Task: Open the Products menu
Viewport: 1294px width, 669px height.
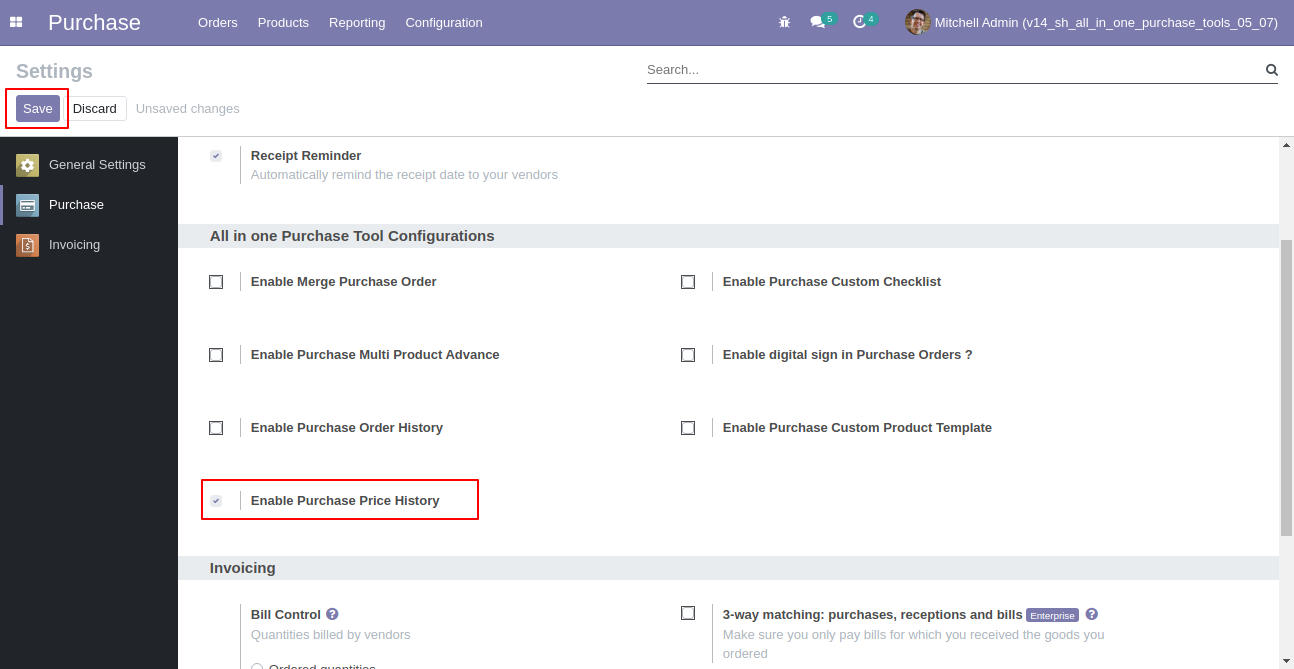Action: point(283,22)
